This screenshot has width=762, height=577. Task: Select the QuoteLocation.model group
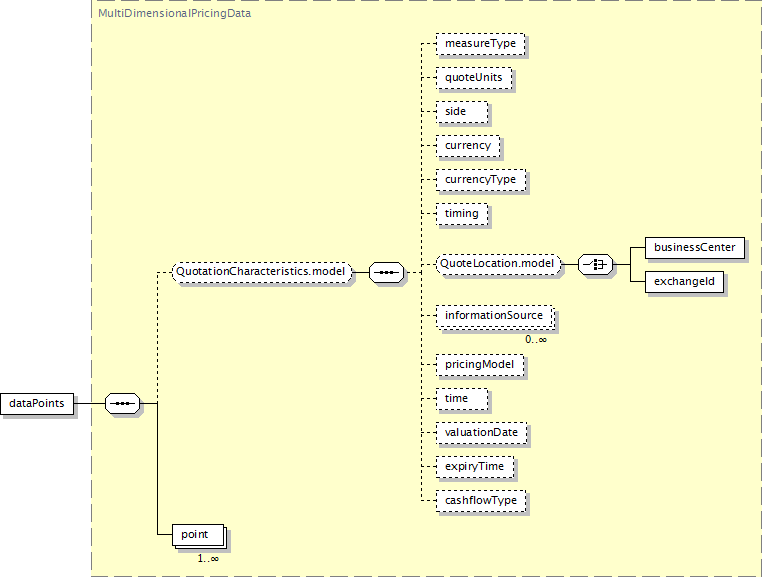point(499,264)
